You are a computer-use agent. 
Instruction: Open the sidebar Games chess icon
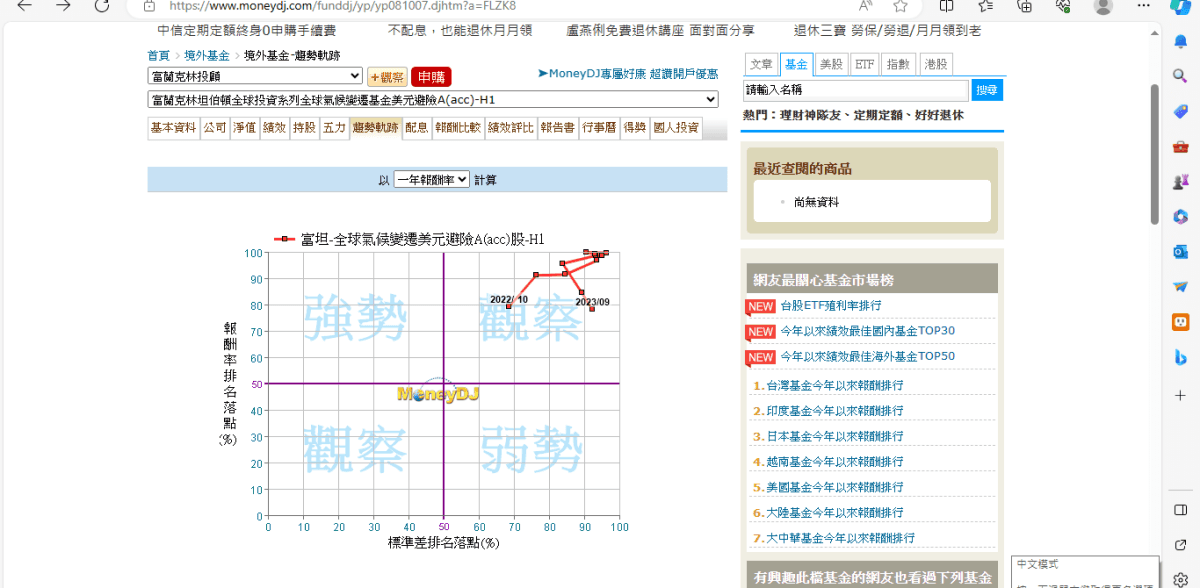click(x=1180, y=181)
